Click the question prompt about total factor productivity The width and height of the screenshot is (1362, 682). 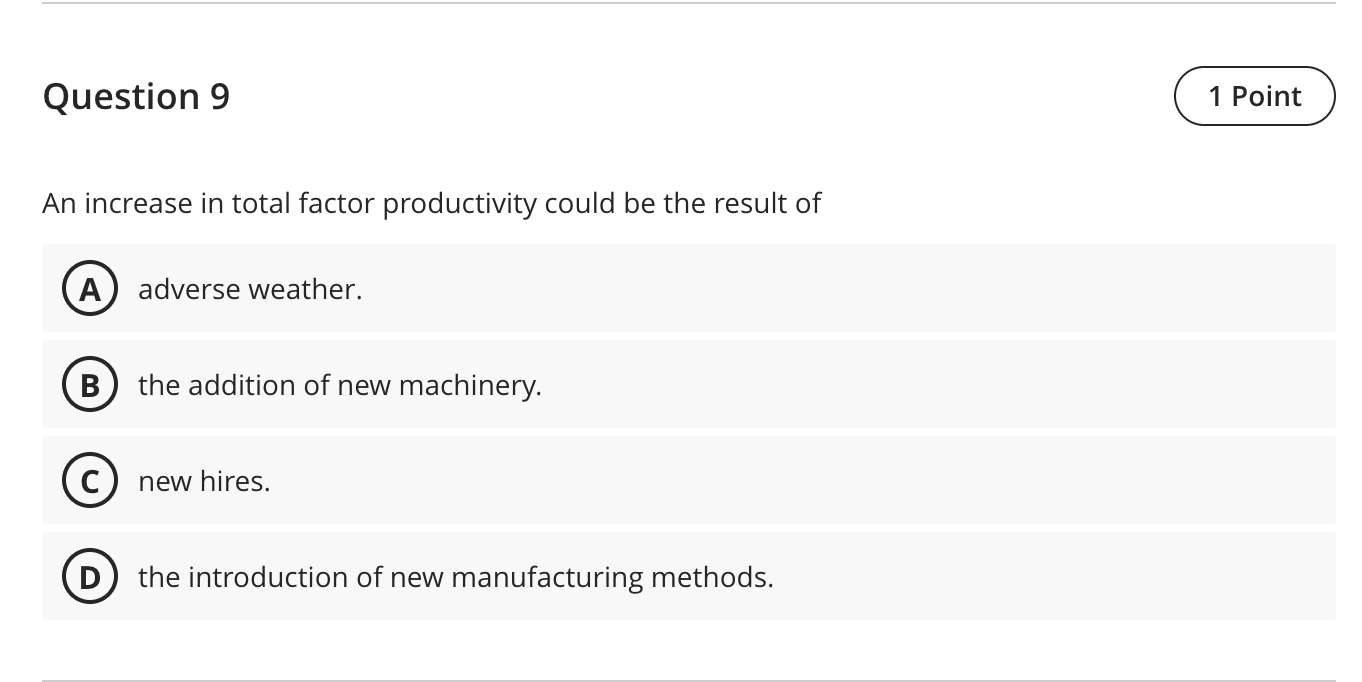[431, 203]
